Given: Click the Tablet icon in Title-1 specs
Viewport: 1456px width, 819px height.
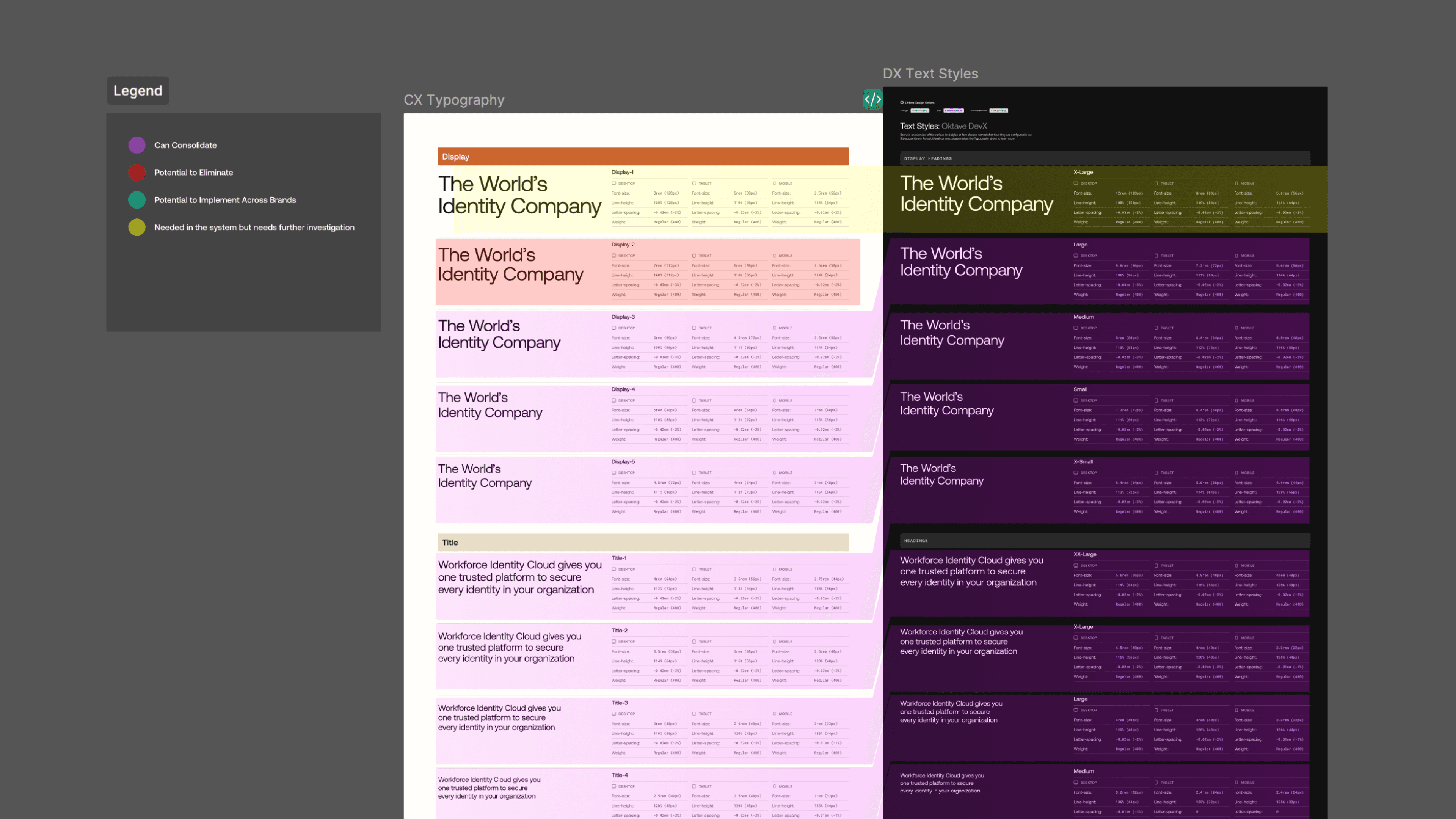Looking at the screenshot, I should point(694,569).
